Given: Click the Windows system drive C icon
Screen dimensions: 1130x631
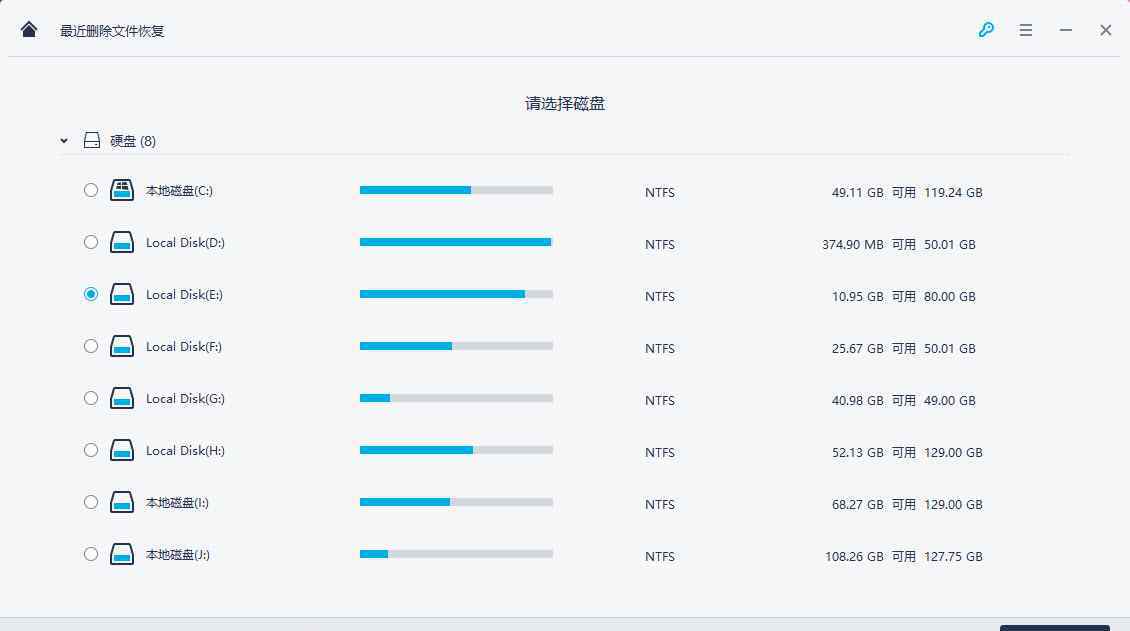Looking at the screenshot, I should pyautogui.click(x=122, y=190).
